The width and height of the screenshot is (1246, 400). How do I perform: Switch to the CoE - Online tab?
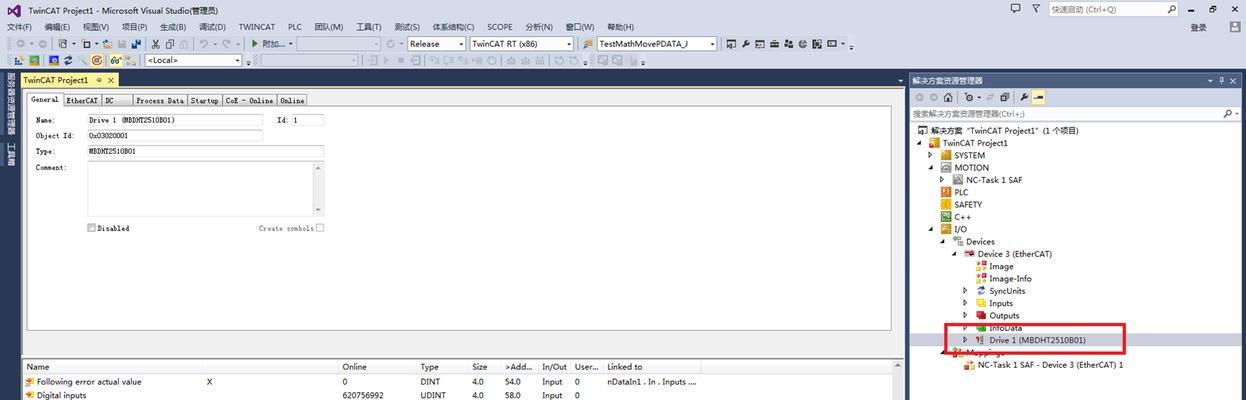pyautogui.click(x=249, y=101)
